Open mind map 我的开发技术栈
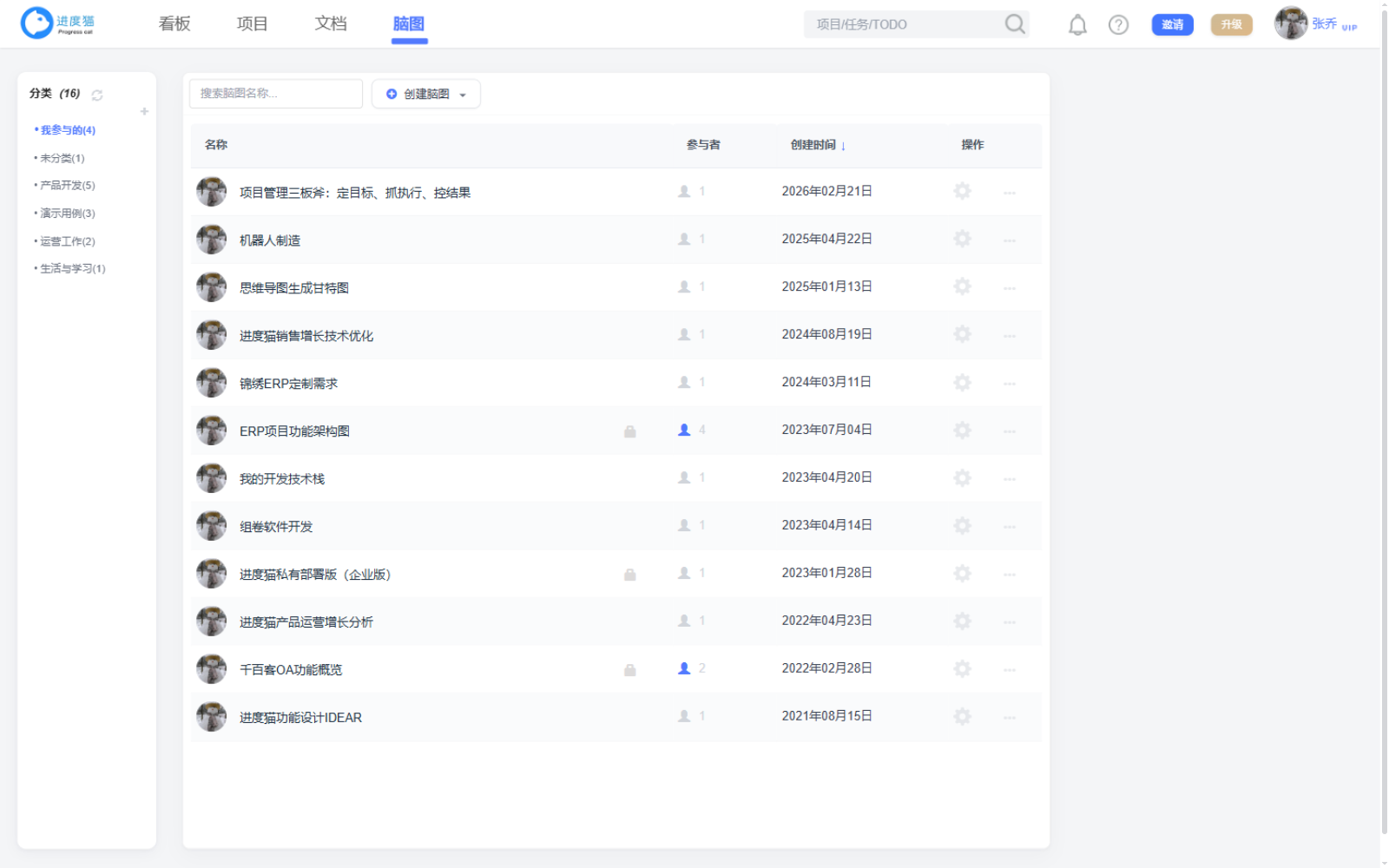The height and width of the screenshot is (868, 1389). tap(282, 479)
